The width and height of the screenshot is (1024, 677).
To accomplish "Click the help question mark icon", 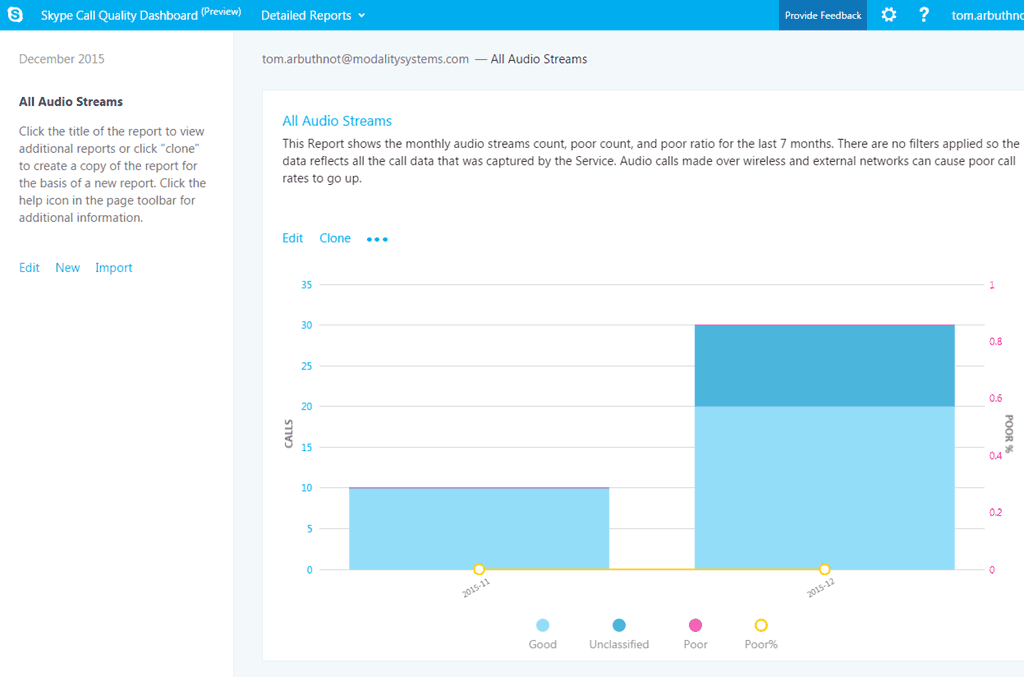I will coord(924,15).
